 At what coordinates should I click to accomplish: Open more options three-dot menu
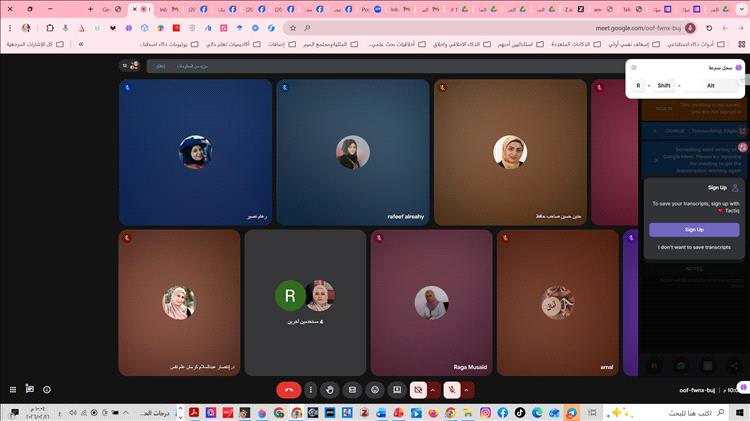tap(311, 389)
